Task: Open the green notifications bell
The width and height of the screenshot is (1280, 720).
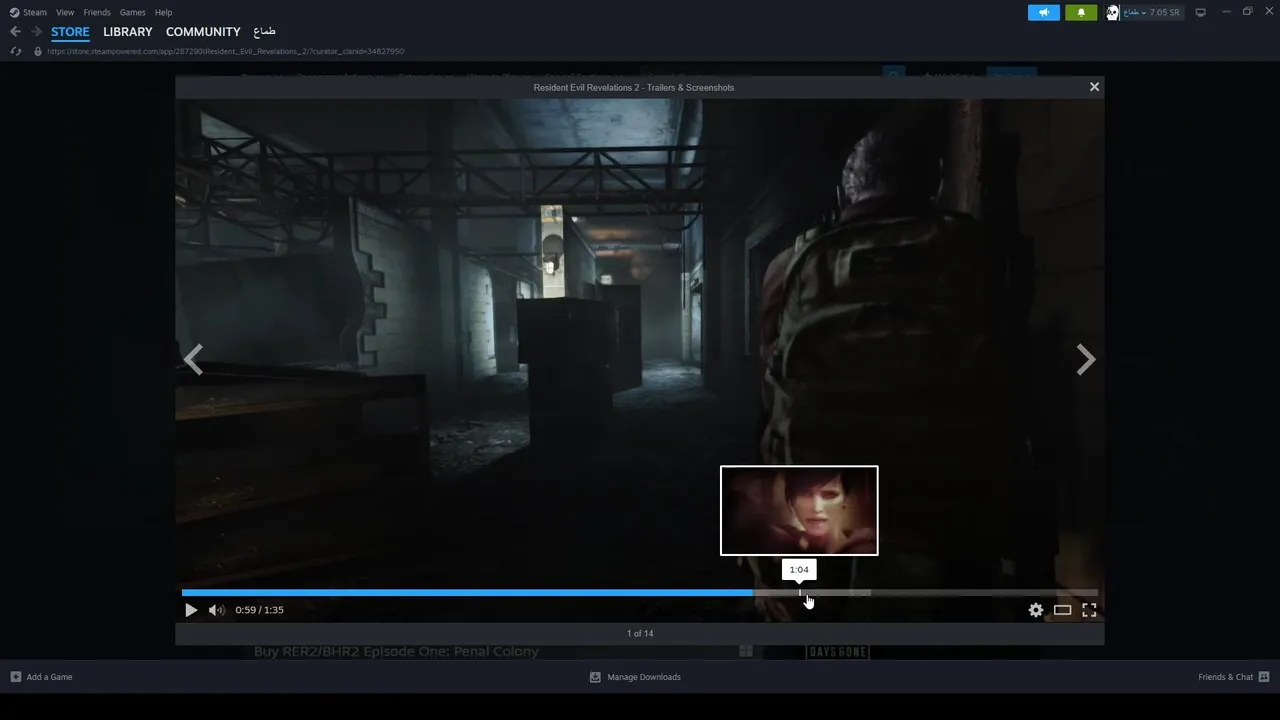Action: pos(1081,12)
